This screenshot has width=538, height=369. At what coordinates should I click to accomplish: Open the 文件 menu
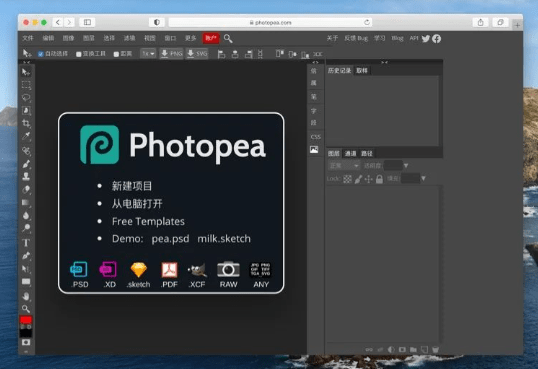click(28, 38)
